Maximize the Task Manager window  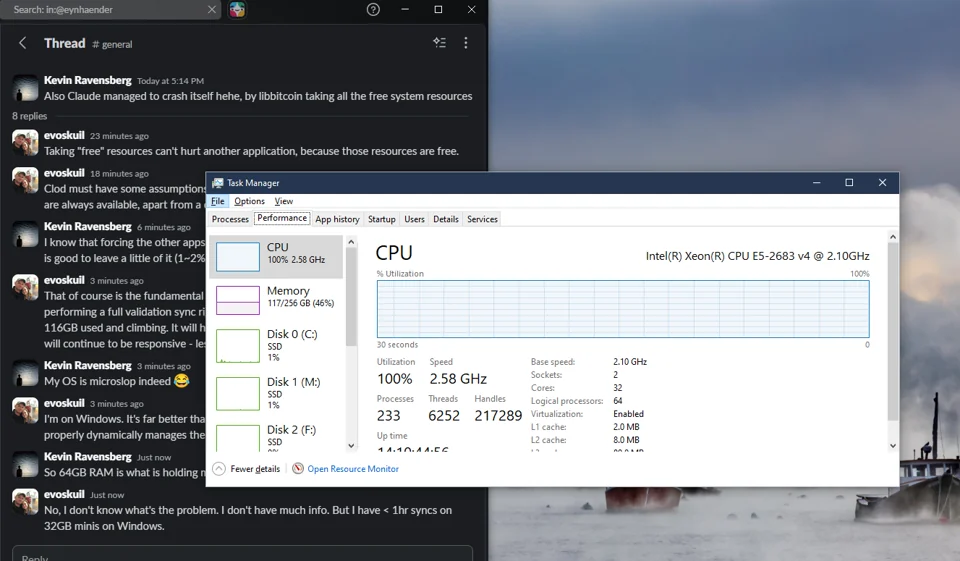coord(849,183)
